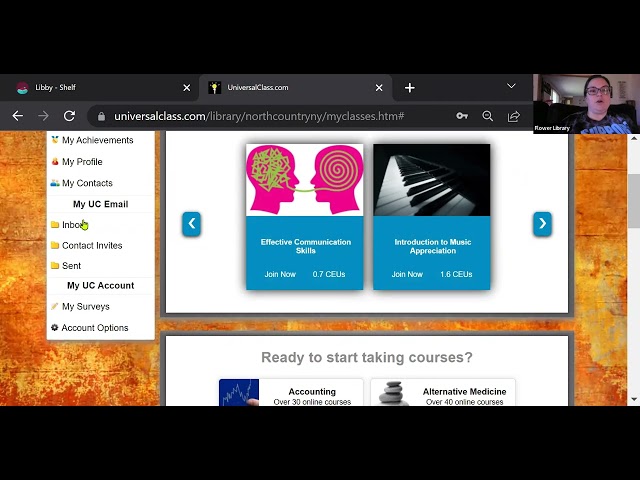Click the padlock site info icon
640x480 pixels.
(102, 116)
